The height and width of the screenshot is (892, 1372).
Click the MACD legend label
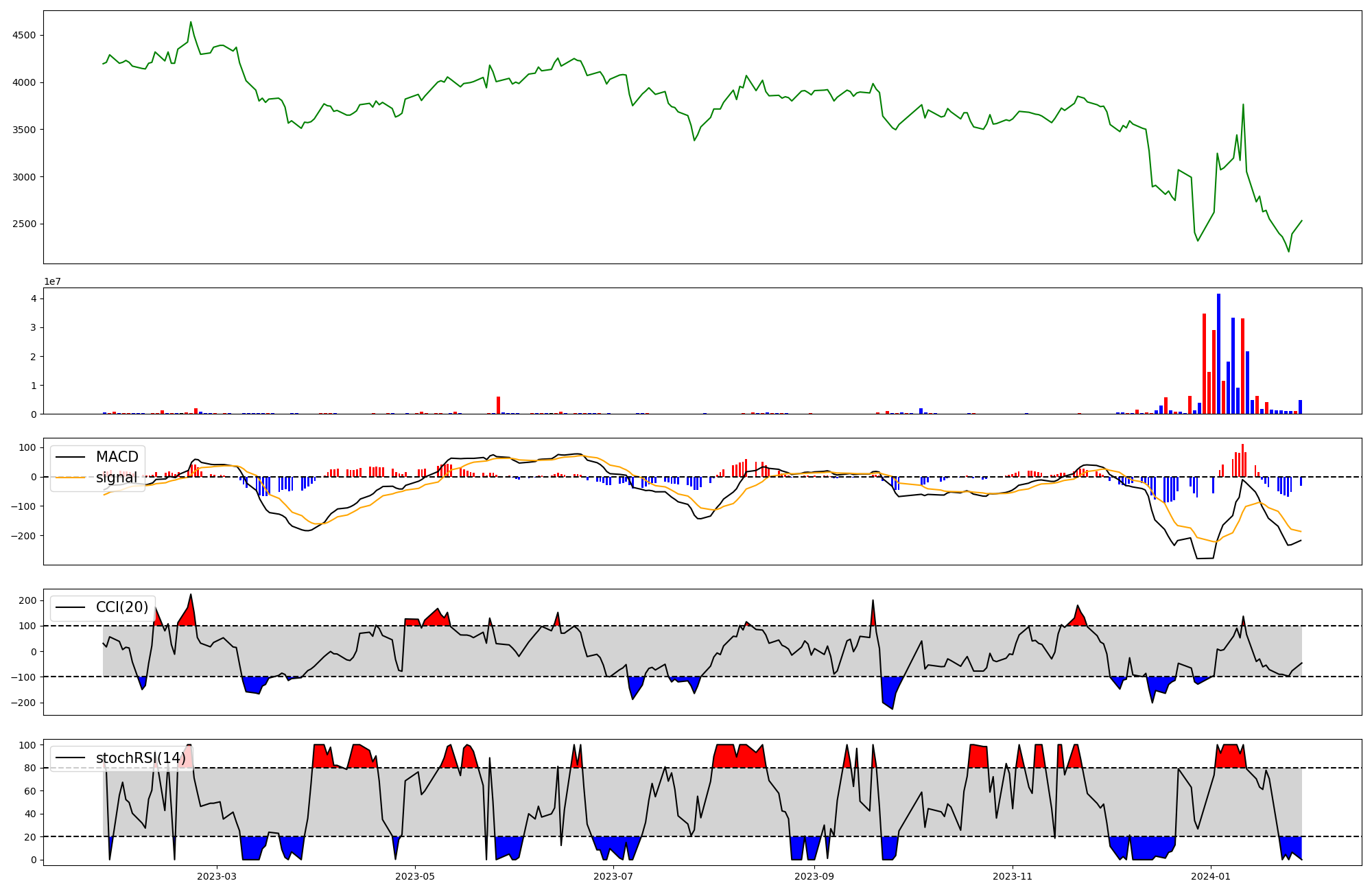(x=117, y=457)
